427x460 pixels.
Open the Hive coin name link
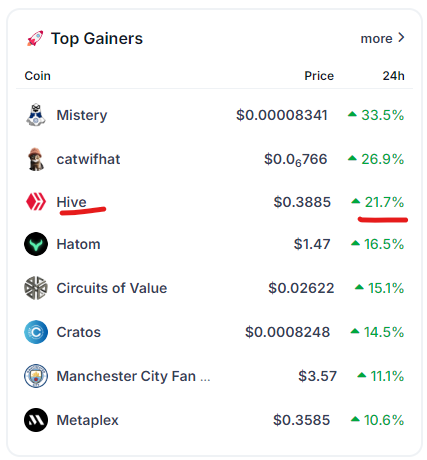71,202
